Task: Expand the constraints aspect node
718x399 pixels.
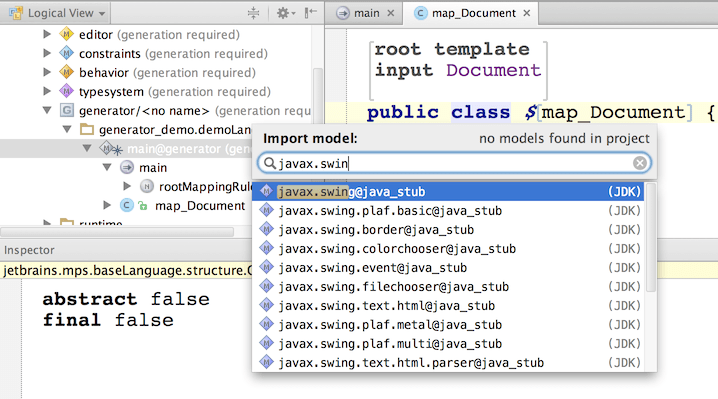Action: [x=47, y=53]
